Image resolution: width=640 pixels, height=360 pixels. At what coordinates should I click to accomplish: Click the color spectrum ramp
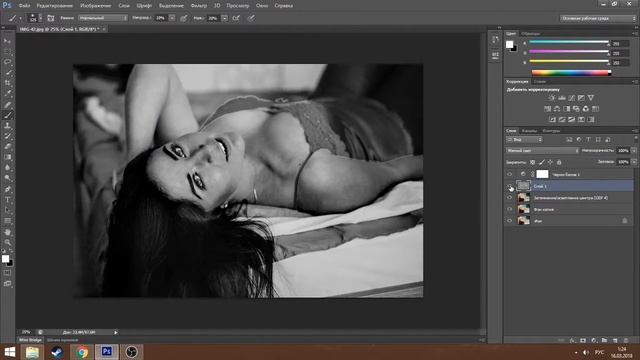(x=571, y=73)
